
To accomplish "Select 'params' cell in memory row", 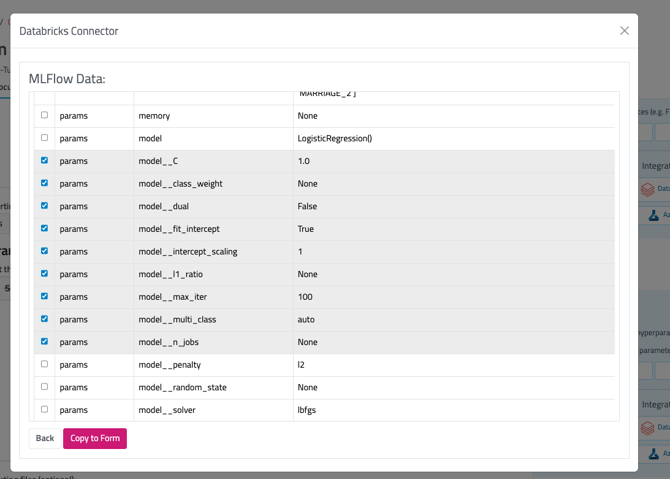I will point(94,116).
